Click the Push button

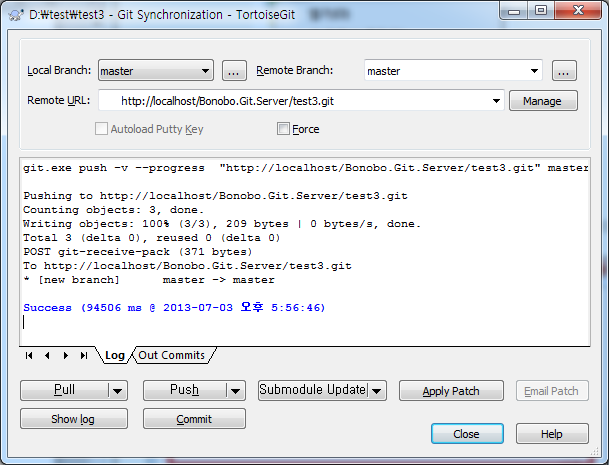click(185, 390)
